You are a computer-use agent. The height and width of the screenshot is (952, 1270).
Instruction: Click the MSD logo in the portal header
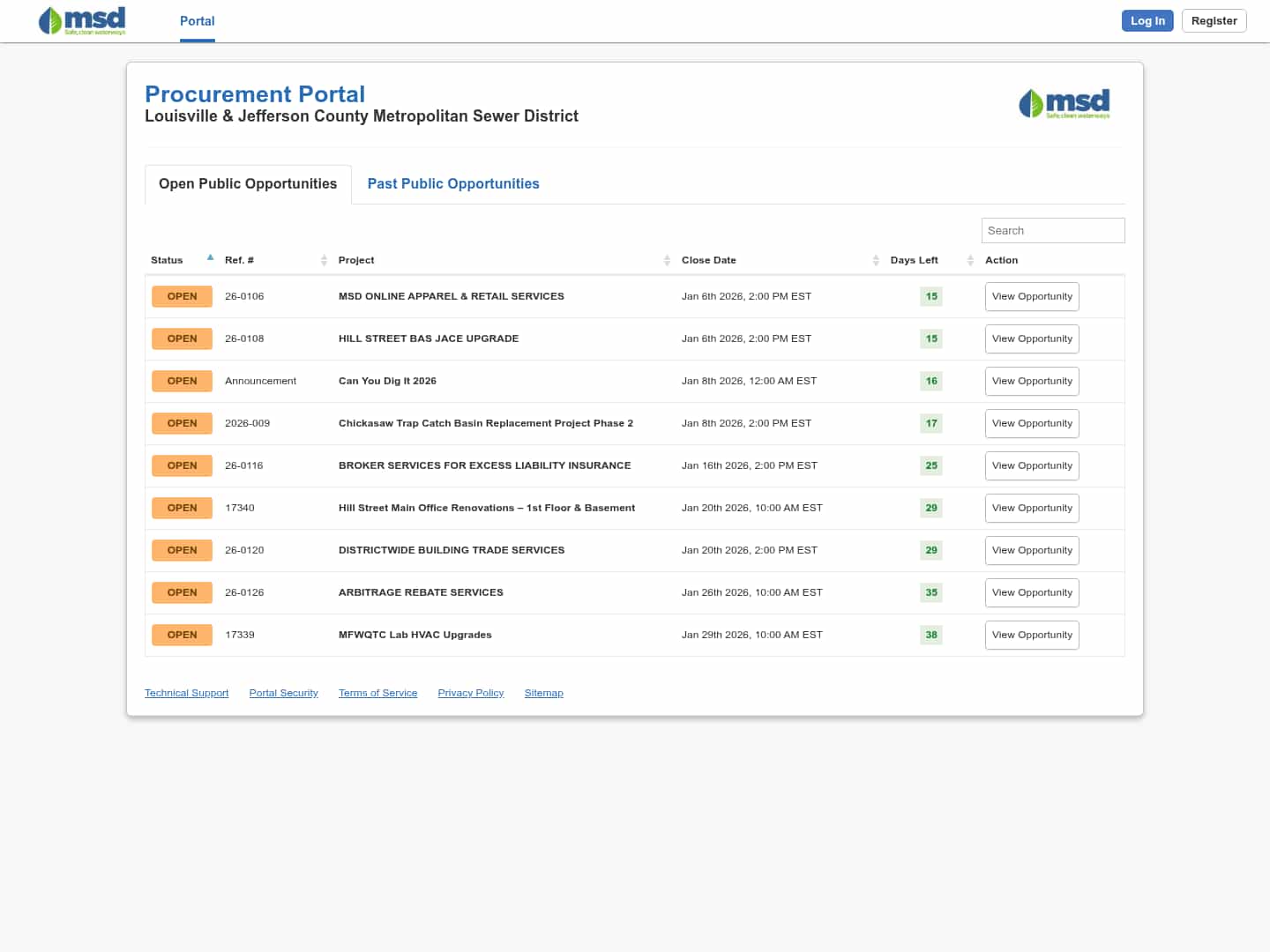[x=1064, y=104]
